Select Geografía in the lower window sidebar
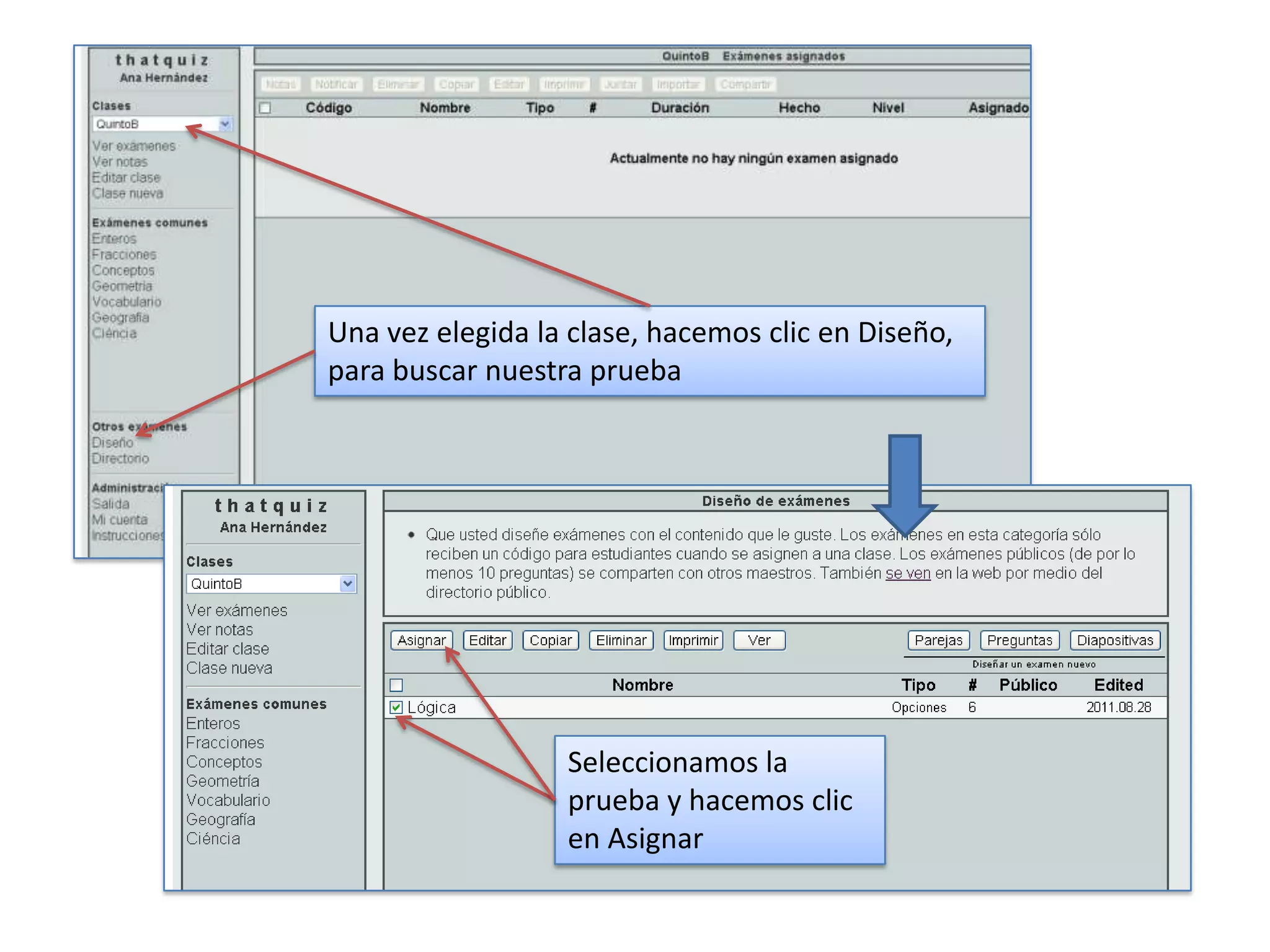This screenshot has height=952, width=1270. click(221, 819)
